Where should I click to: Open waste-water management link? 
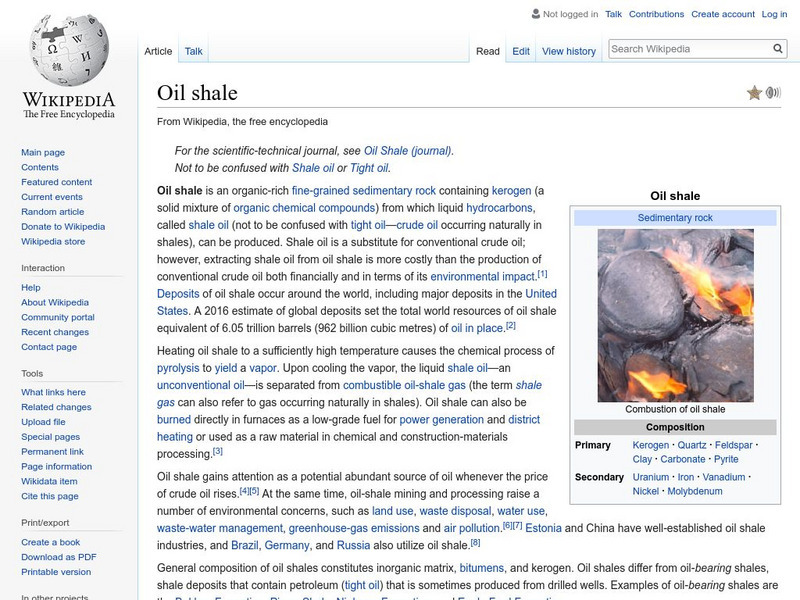point(220,528)
